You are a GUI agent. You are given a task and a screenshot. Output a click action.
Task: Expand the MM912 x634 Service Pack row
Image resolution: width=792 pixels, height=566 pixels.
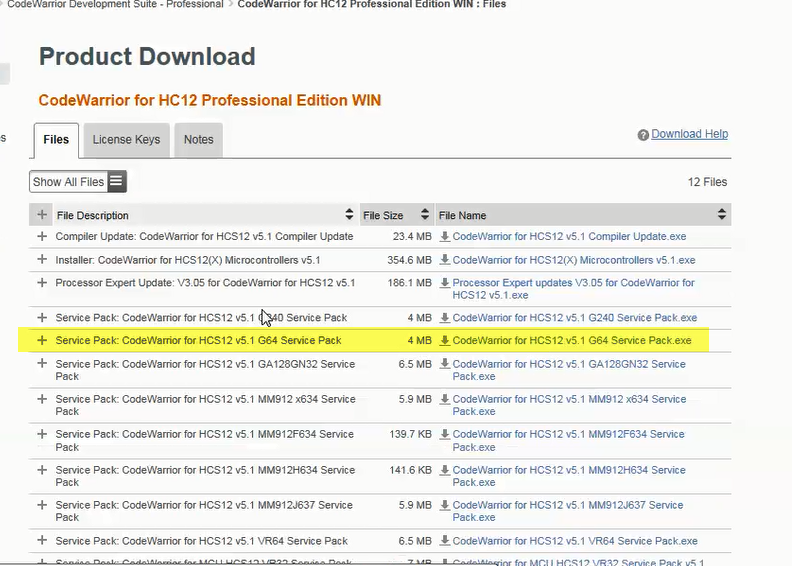[x=42, y=399]
